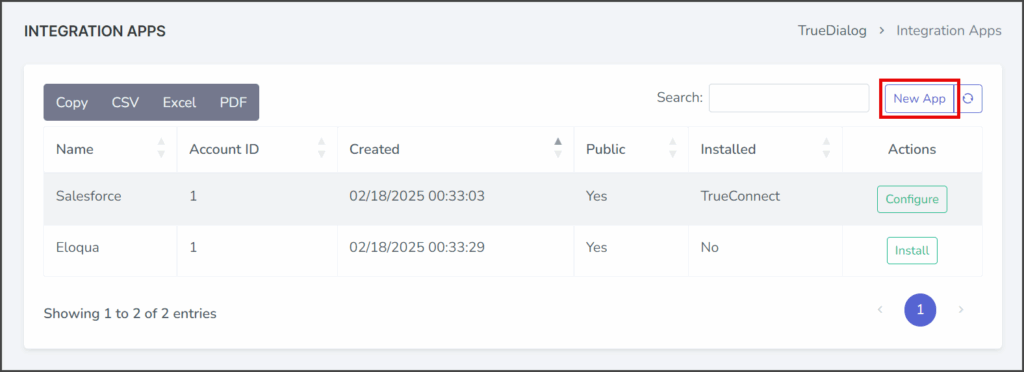This screenshot has height=372, width=1024.
Task: Select the Eloqua table row
Action: tap(513, 251)
